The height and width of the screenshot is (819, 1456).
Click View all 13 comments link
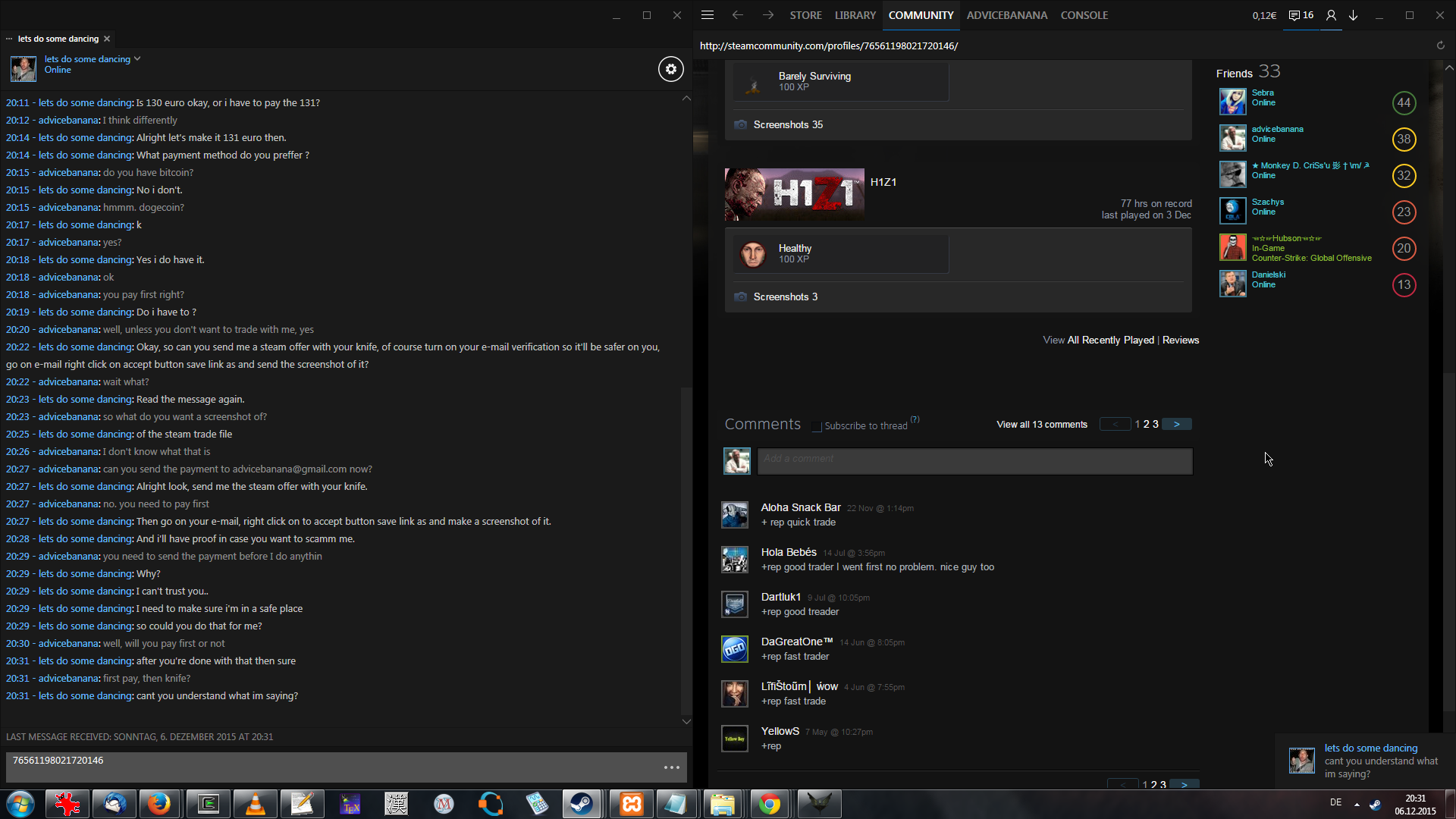[x=1041, y=425]
